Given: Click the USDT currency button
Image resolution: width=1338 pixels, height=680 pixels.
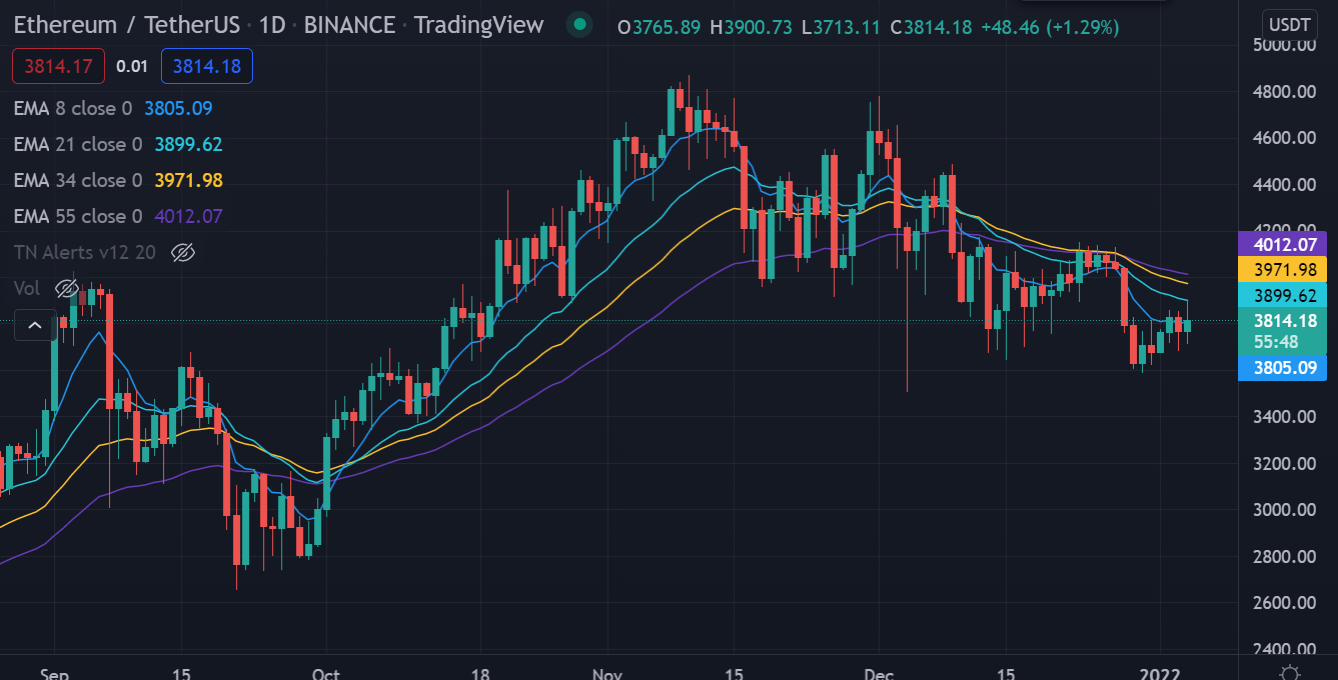Looking at the screenshot, I should pyautogui.click(x=1289, y=25).
